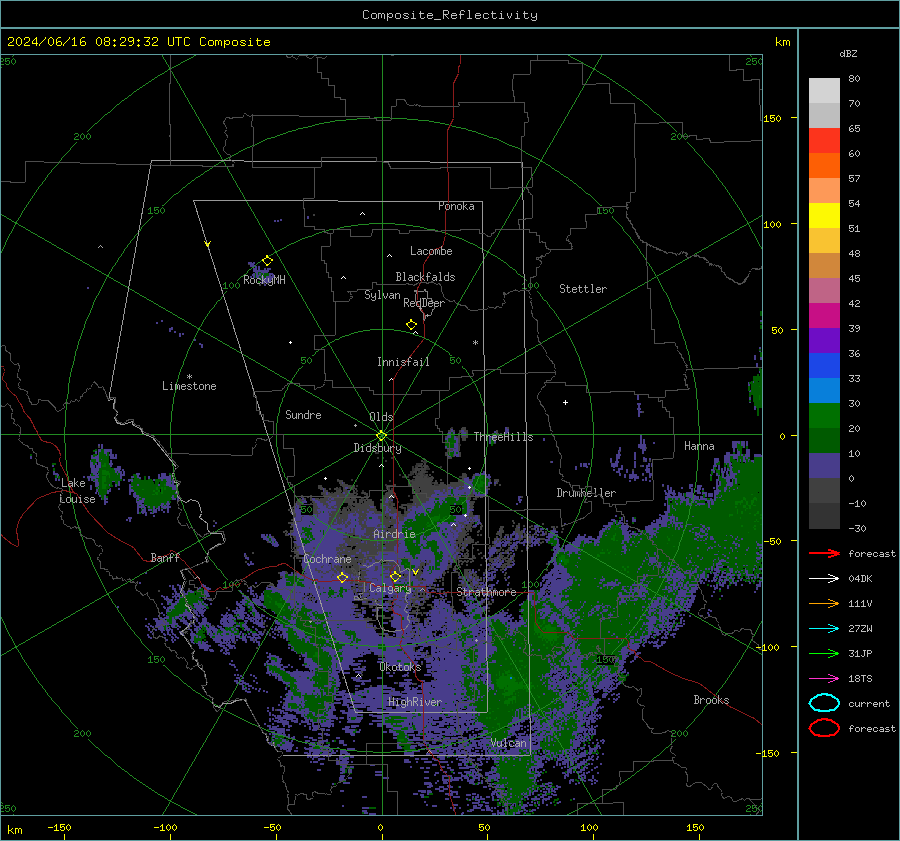
Task: Pick the light blue swatch in dBZ scale
Action: tap(824, 390)
